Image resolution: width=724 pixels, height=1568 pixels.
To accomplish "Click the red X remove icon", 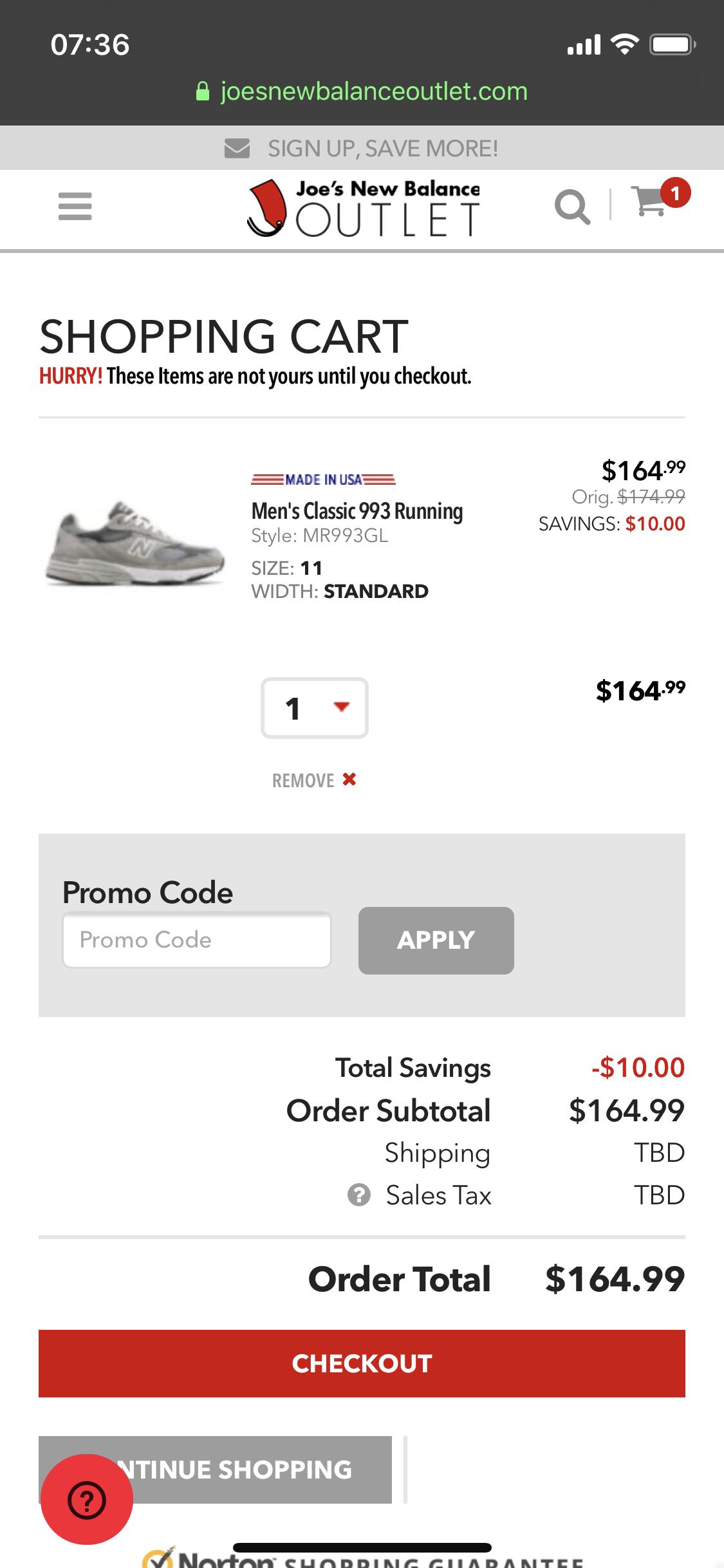I will [349, 780].
